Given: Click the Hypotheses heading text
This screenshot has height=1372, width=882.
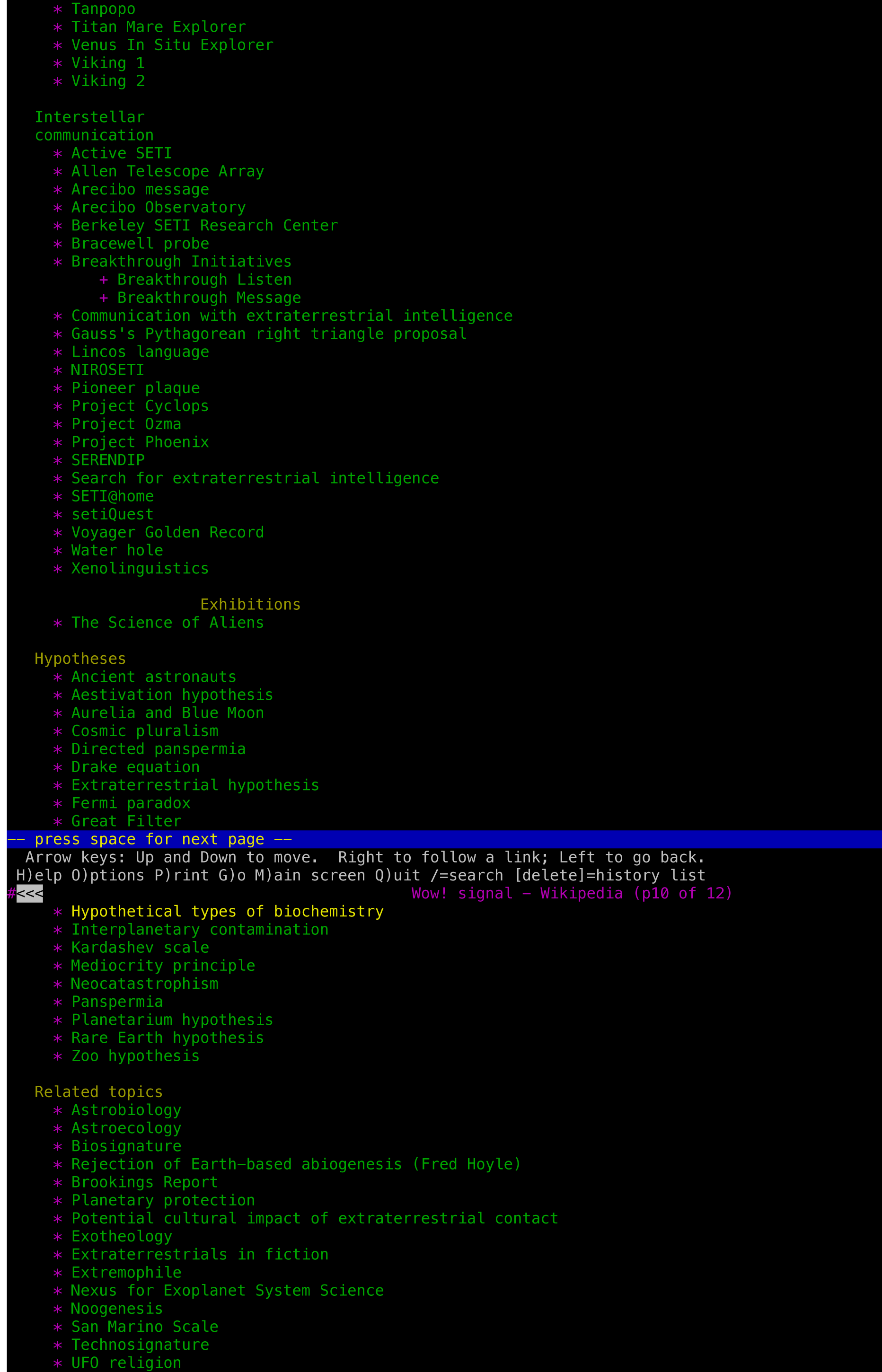Looking at the screenshot, I should (80, 659).
